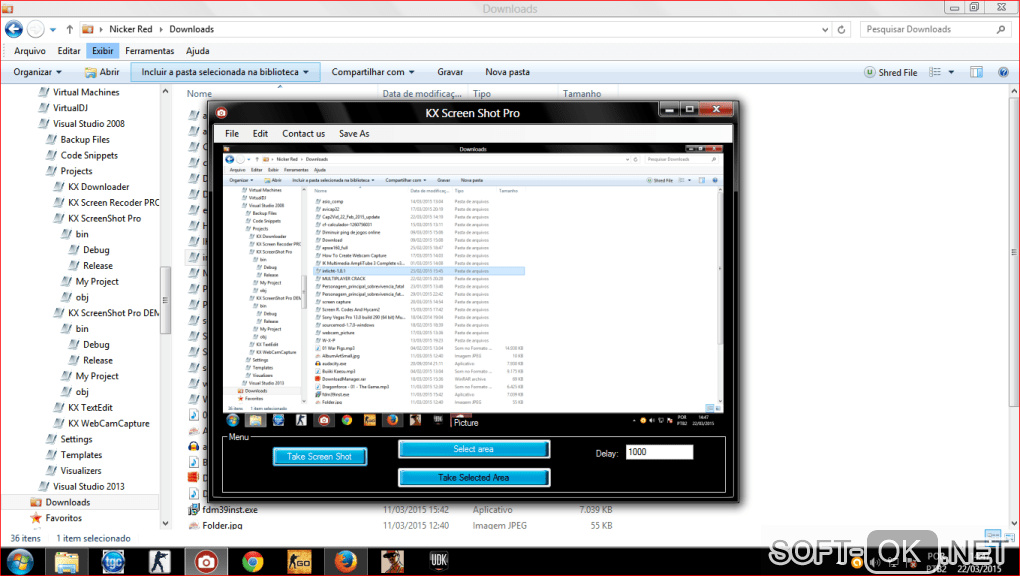This screenshot has width=1020, height=576.
Task: Click the search magnifier icon
Action: (1000, 29)
